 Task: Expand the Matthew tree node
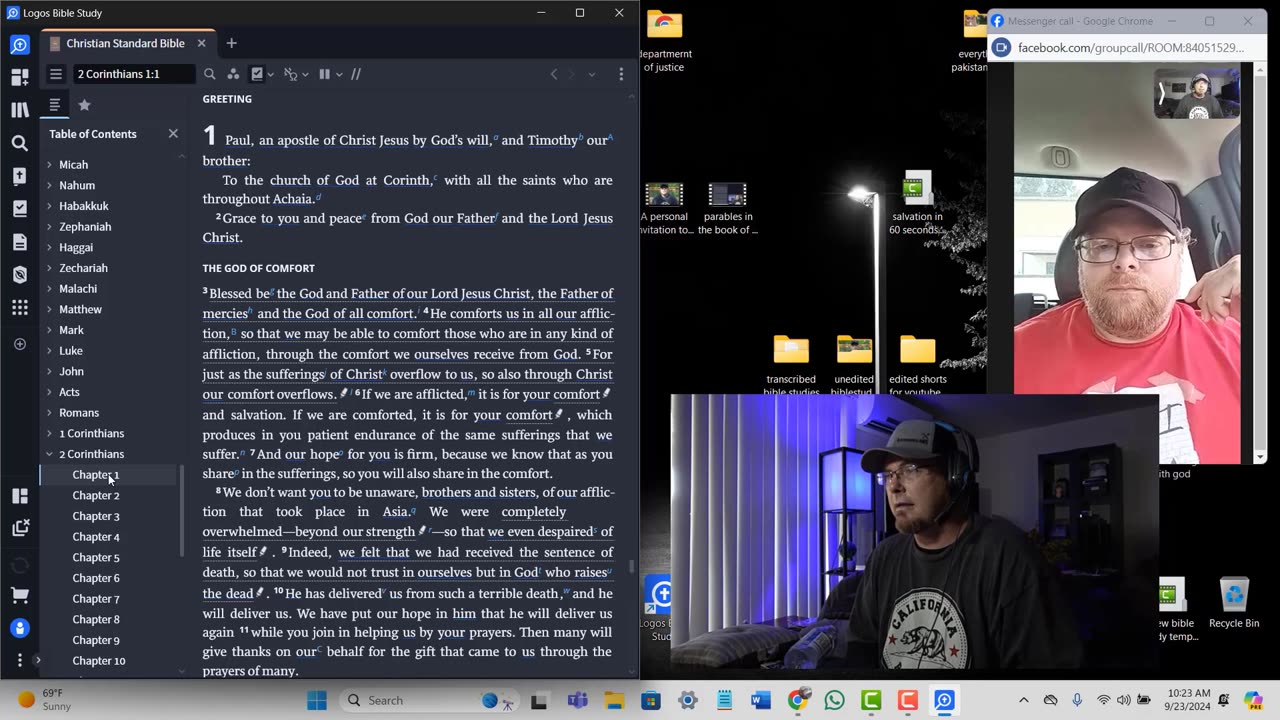pyautogui.click(x=49, y=310)
